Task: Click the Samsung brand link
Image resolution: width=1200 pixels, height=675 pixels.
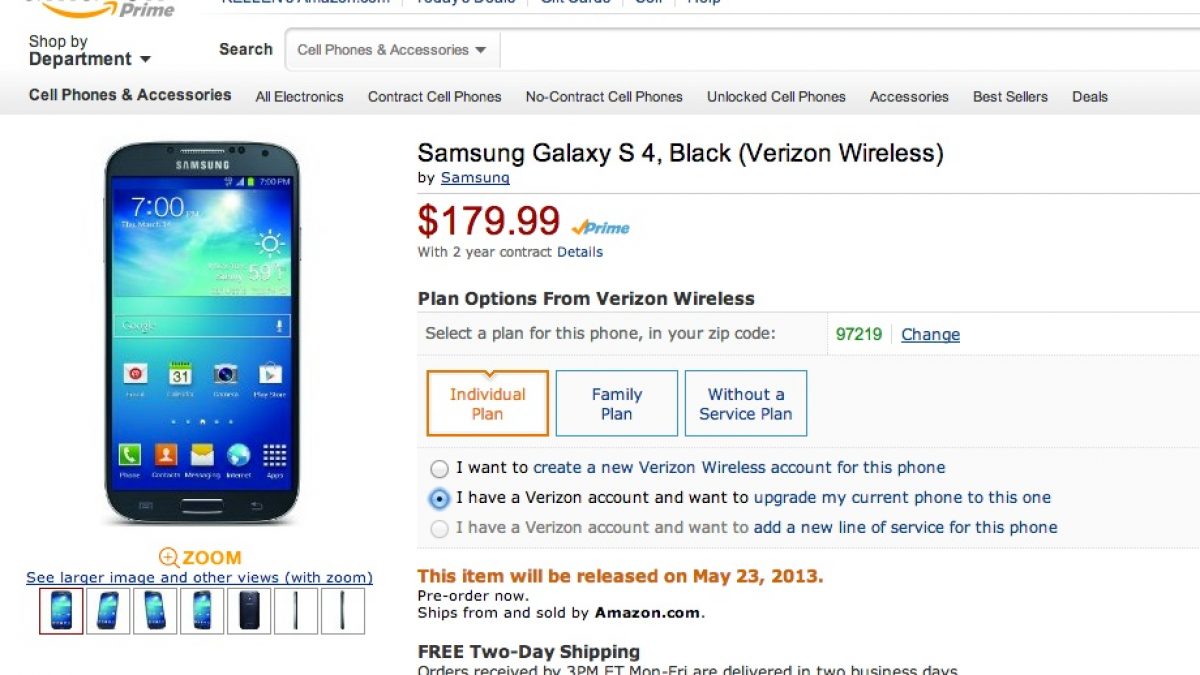Action: tap(475, 178)
